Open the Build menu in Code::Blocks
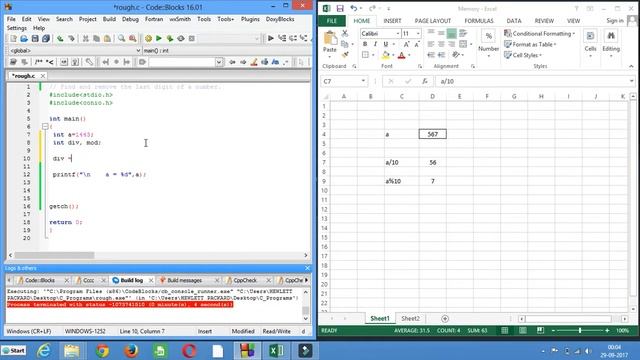 (109, 19)
